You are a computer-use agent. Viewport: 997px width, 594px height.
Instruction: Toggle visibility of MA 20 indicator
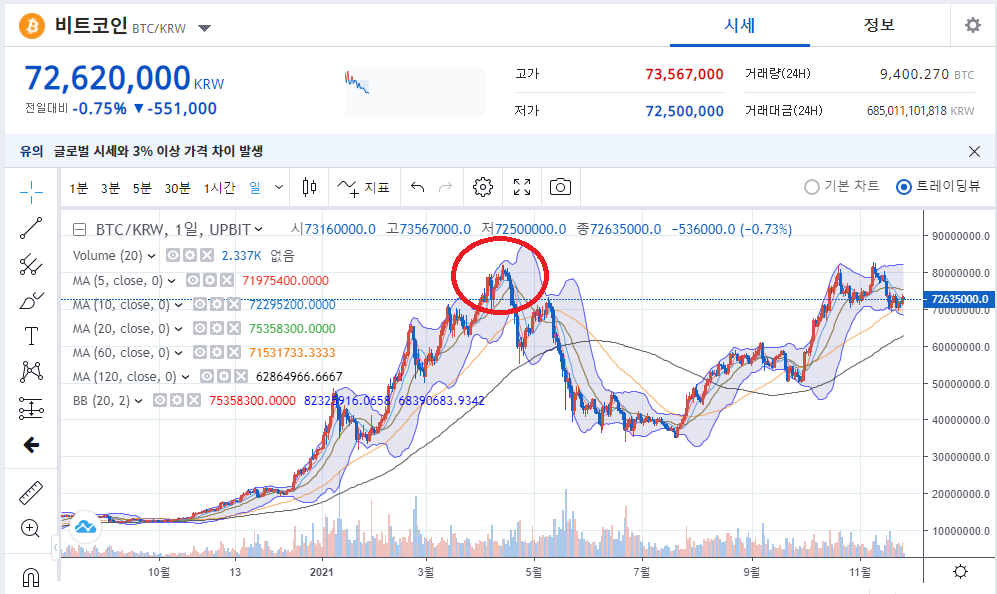point(200,329)
